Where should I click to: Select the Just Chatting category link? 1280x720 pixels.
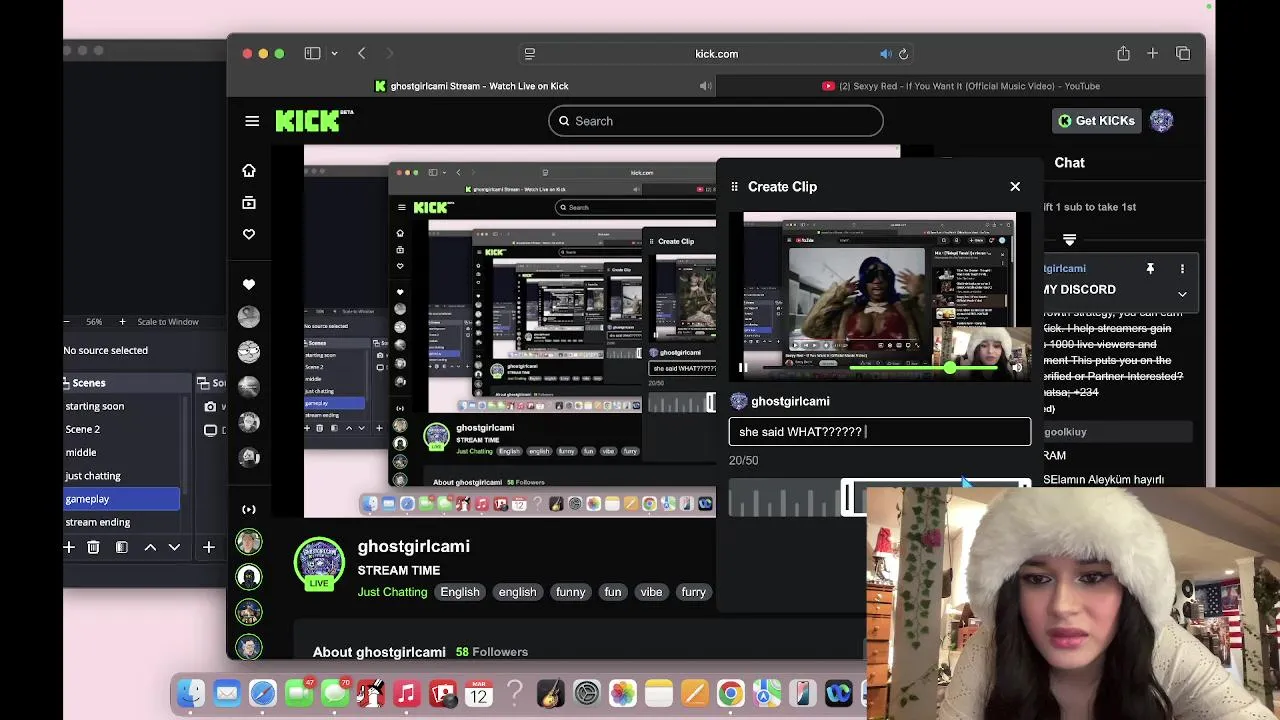click(392, 592)
